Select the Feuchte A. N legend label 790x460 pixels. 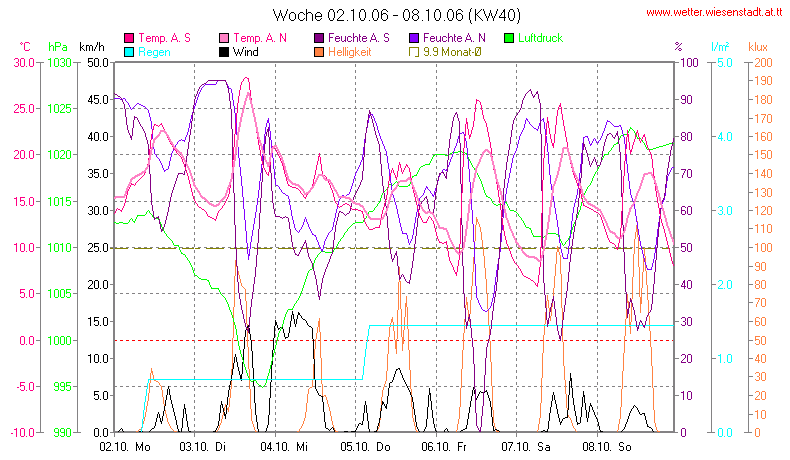coord(454,38)
